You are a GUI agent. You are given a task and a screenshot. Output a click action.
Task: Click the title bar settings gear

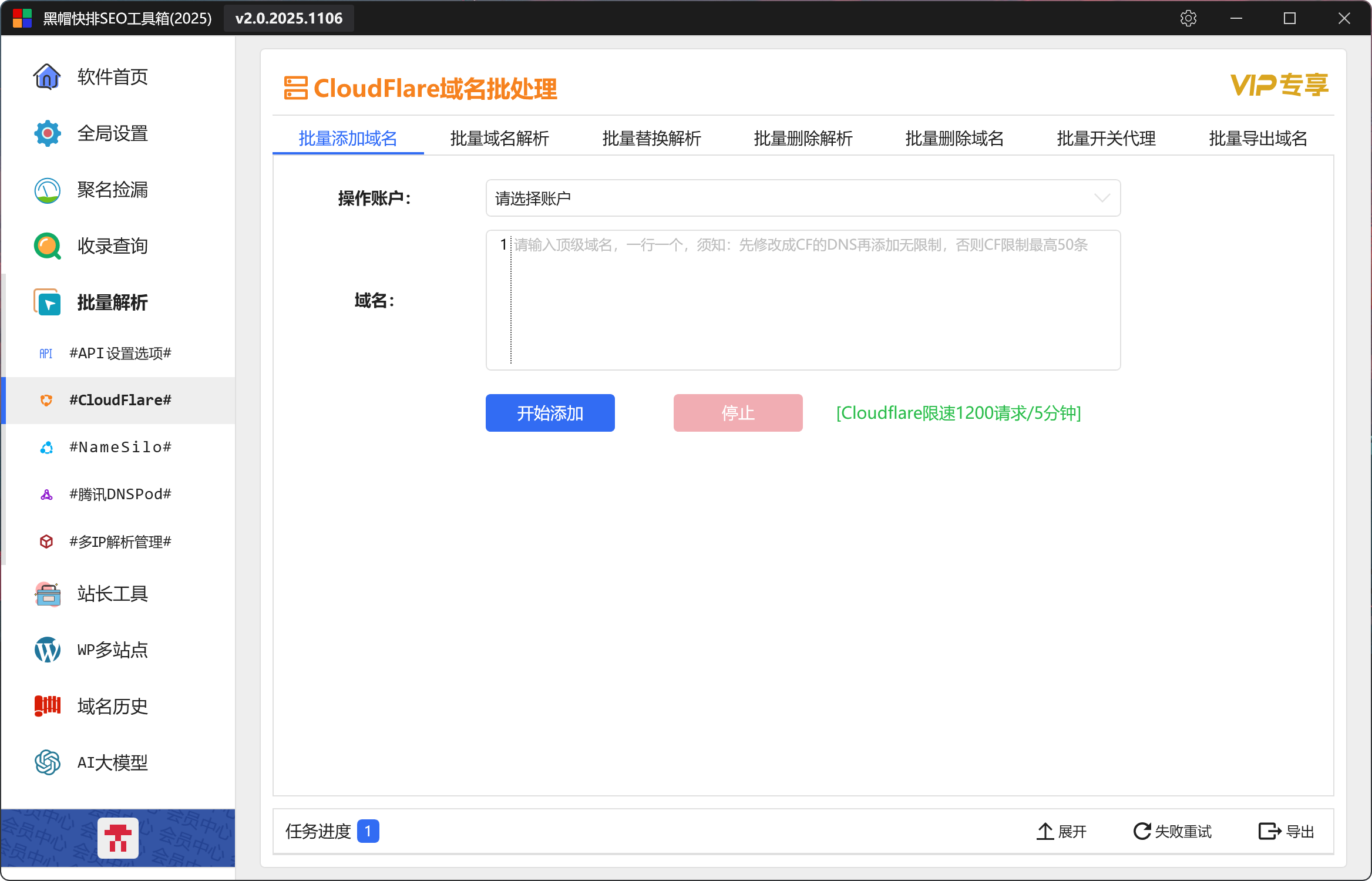tap(1188, 18)
